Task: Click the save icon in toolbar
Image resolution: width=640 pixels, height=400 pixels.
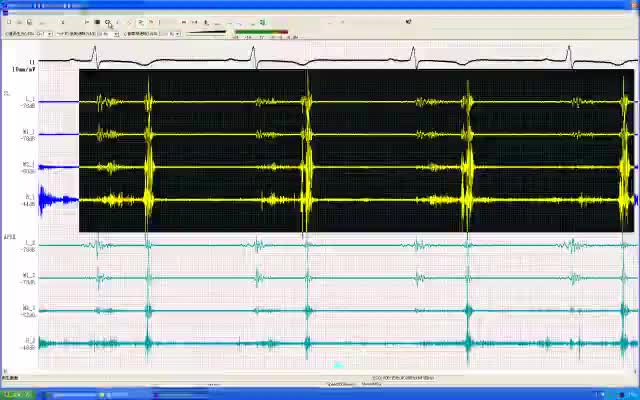Action: (x=29, y=22)
